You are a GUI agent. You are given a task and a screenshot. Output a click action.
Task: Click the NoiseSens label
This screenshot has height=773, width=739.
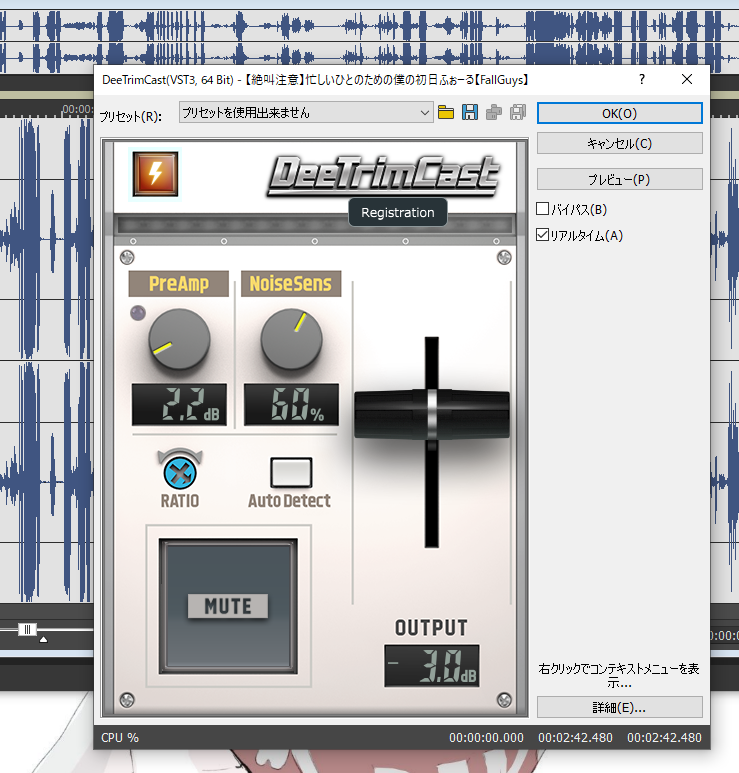click(291, 283)
